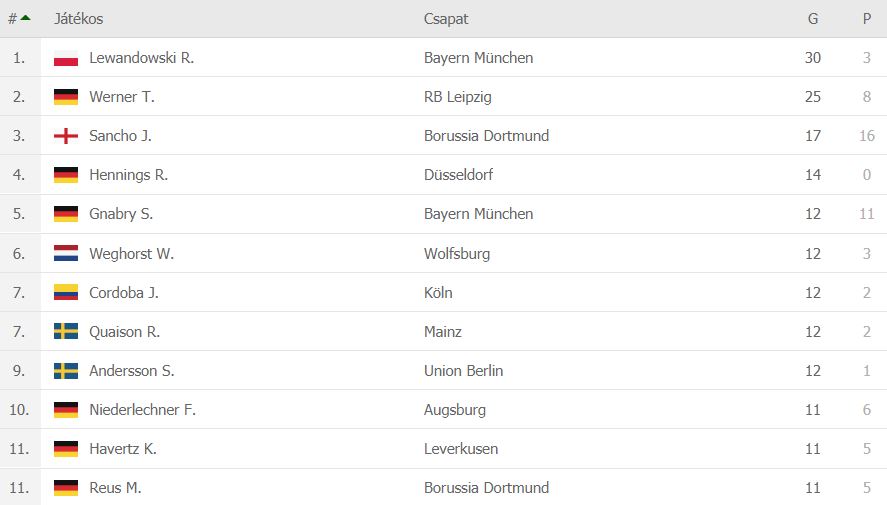
Task: Sort by the Játékos column header
Action: [79, 19]
